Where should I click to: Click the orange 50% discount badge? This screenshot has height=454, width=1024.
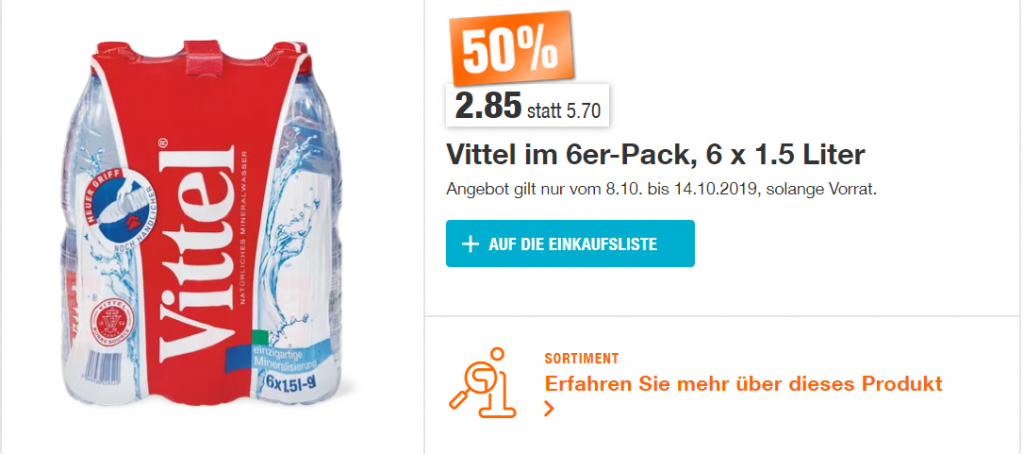tap(511, 48)
